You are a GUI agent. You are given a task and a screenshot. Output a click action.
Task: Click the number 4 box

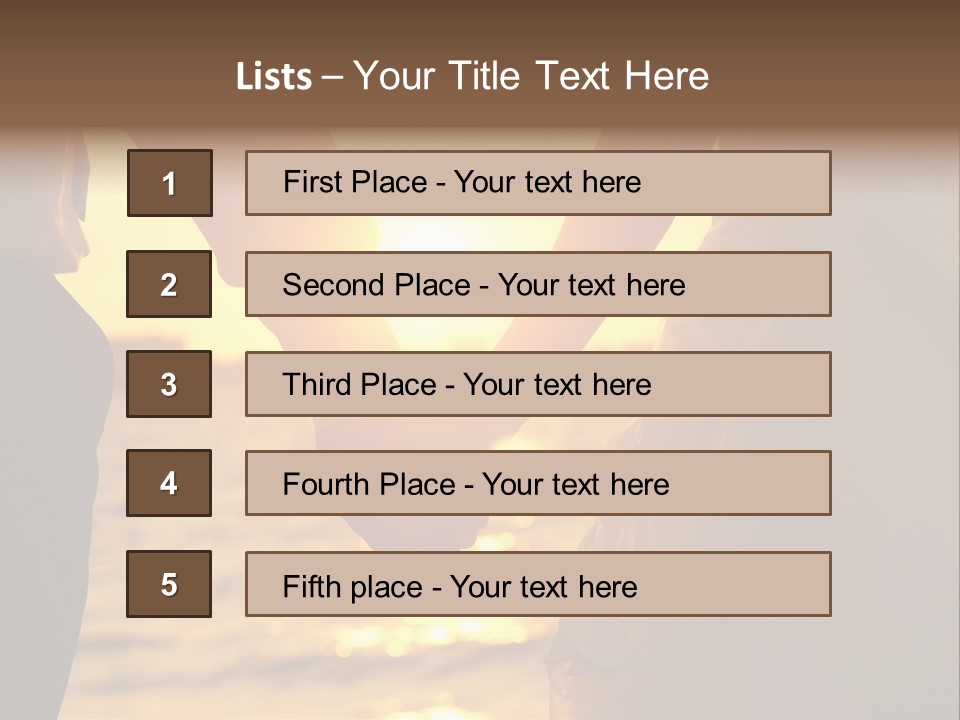pos(169,483)
